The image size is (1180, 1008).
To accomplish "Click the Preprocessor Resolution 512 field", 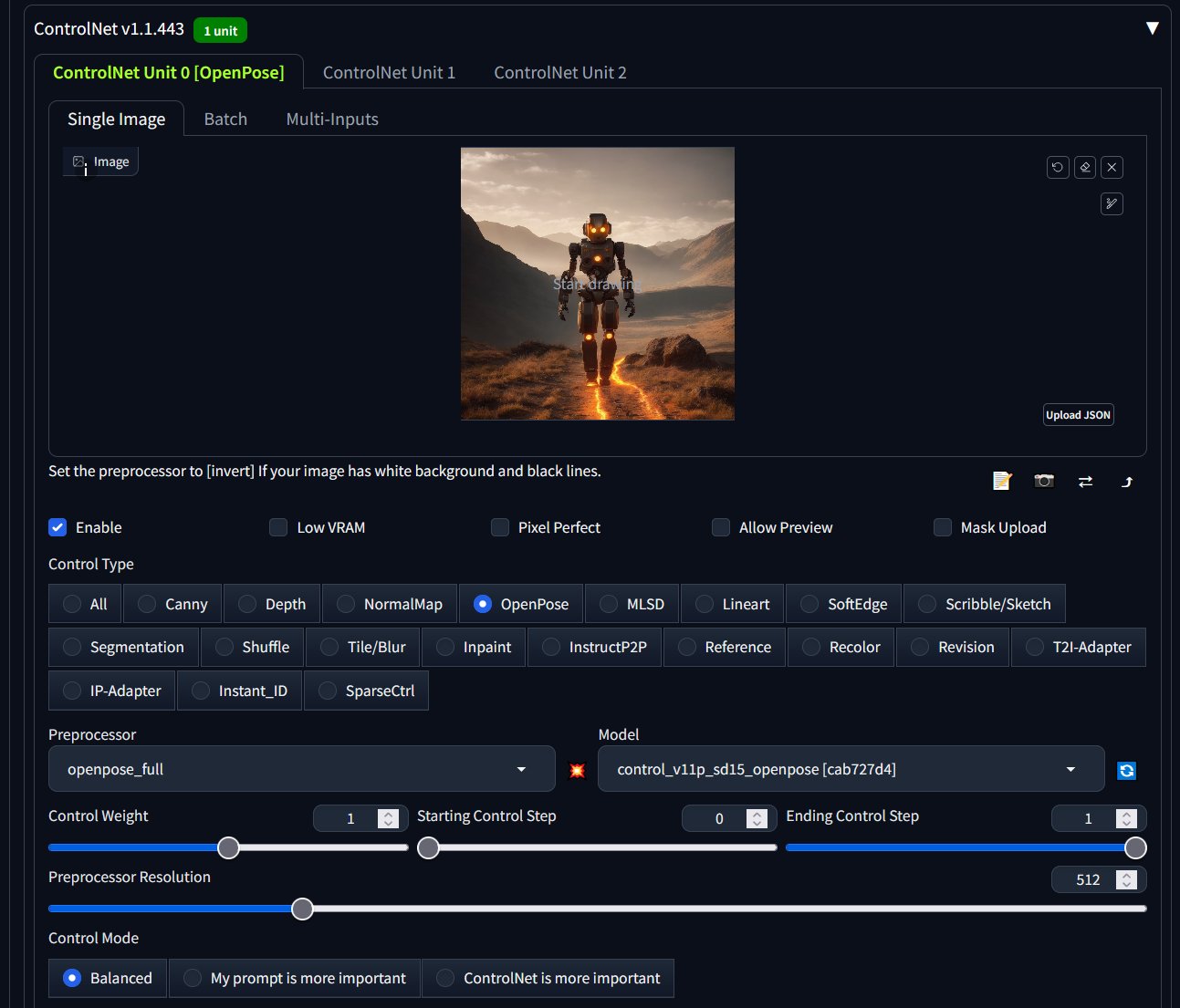I will click(1099, 879).
